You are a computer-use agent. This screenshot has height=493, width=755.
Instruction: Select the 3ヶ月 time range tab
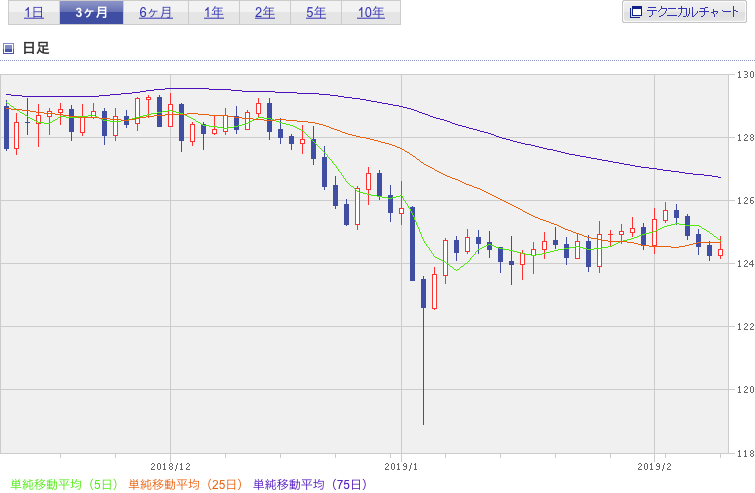[x=91, y=13]
